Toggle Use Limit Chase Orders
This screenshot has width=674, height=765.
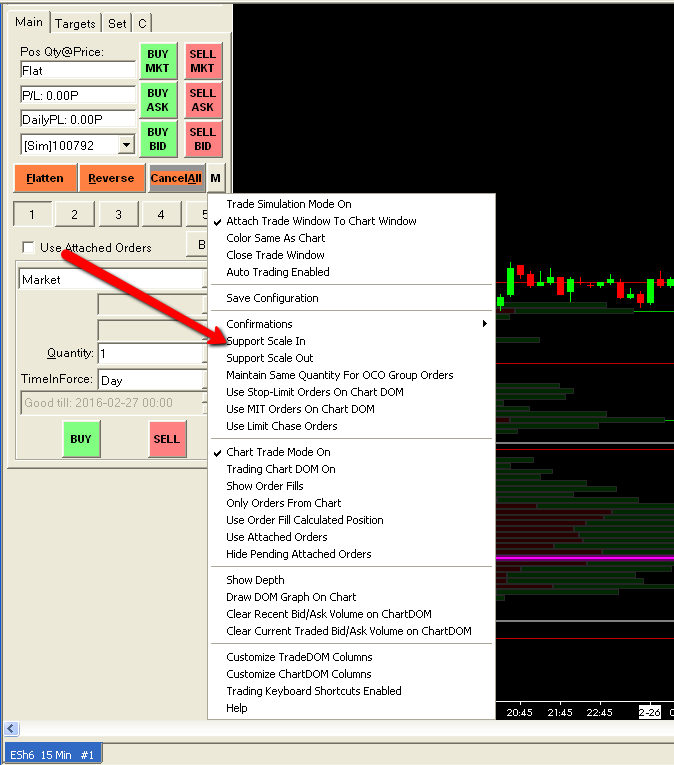[x=351, y=426]
